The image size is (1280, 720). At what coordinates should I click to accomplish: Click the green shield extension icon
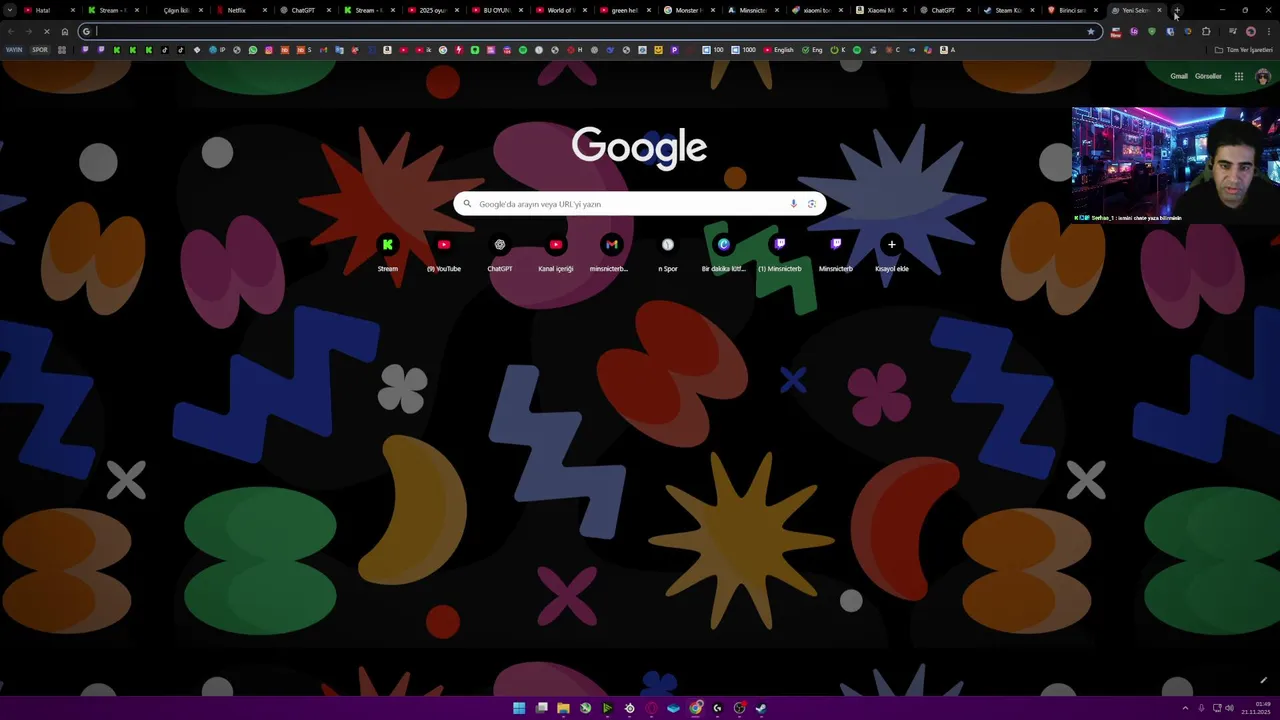coord(1151,31)
